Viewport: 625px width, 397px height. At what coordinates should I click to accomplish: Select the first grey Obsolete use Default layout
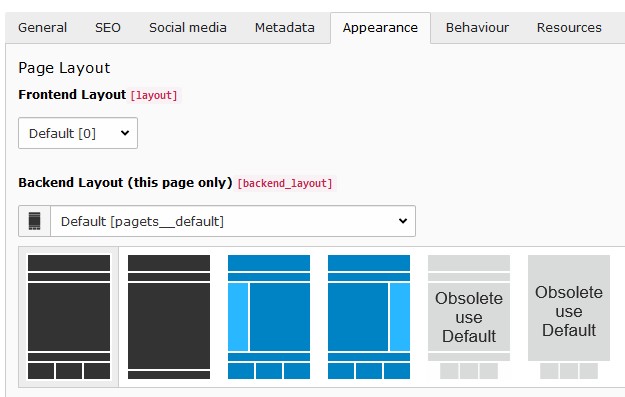click(x=469, y=317)
